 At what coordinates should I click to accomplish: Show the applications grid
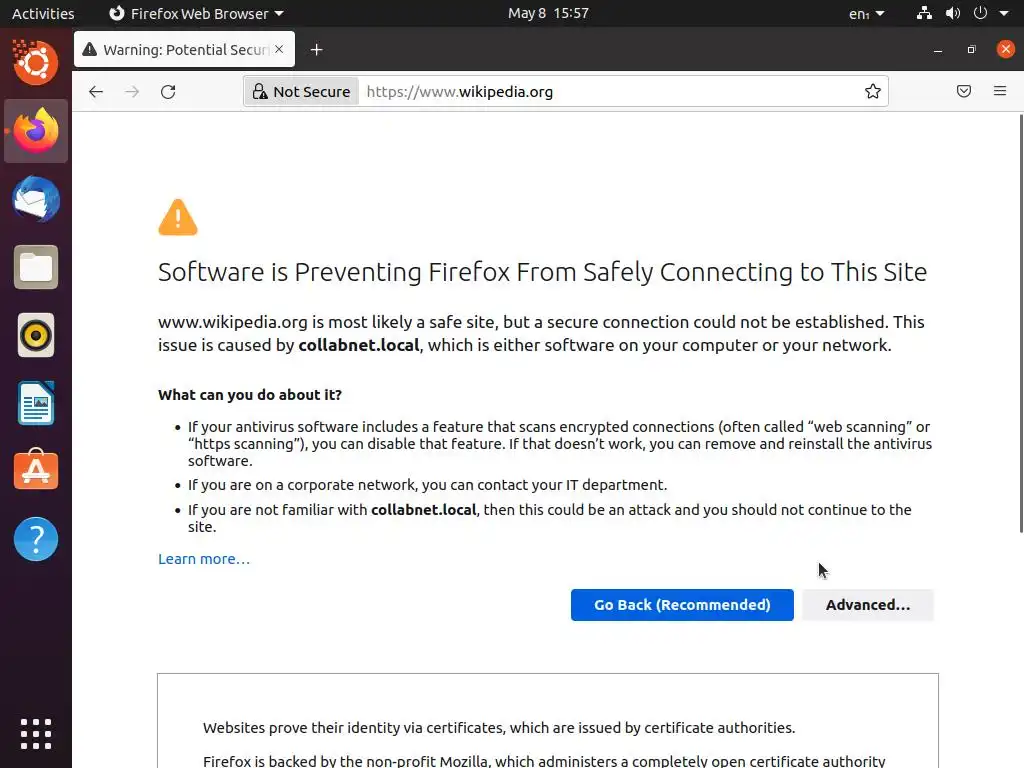pyautogui.click(x=36, y=733)
